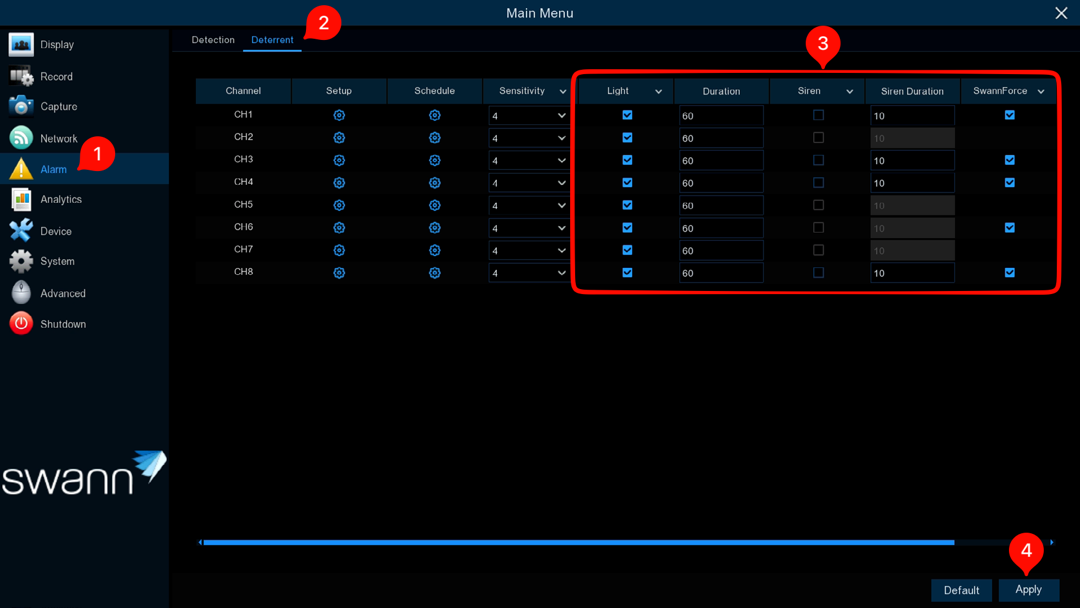This screenshot has height=608, width=1080.
Task: Open CH1 Setup gear icon
Action: (339, 115)
